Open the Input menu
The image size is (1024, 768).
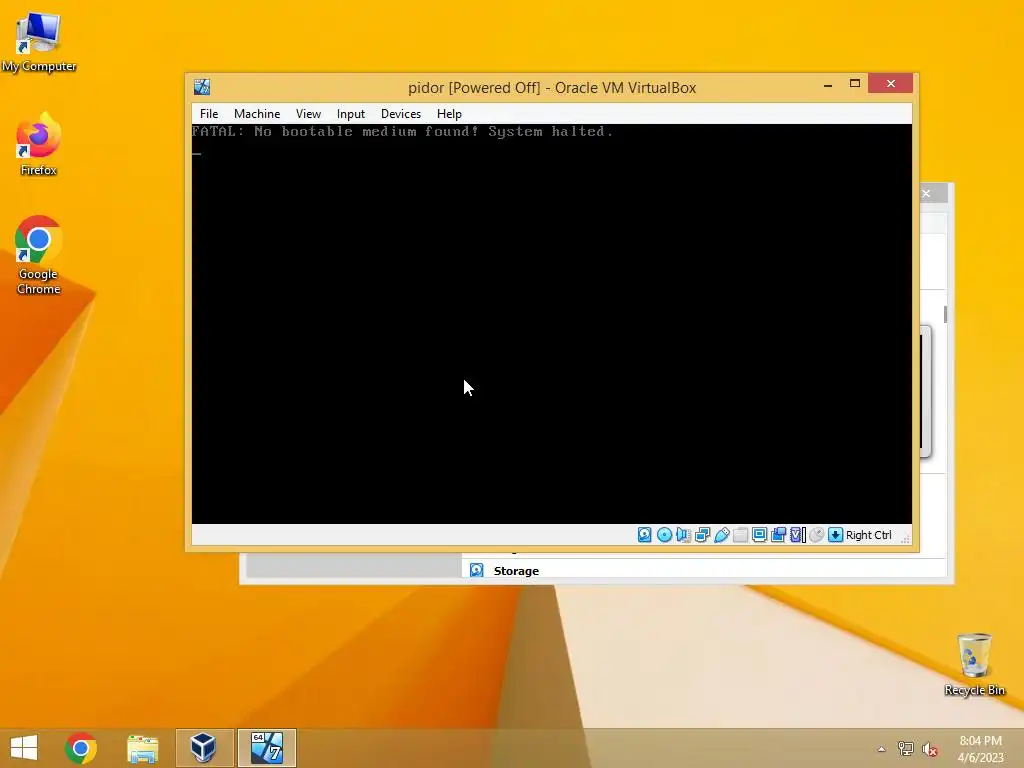click(351, 114)
